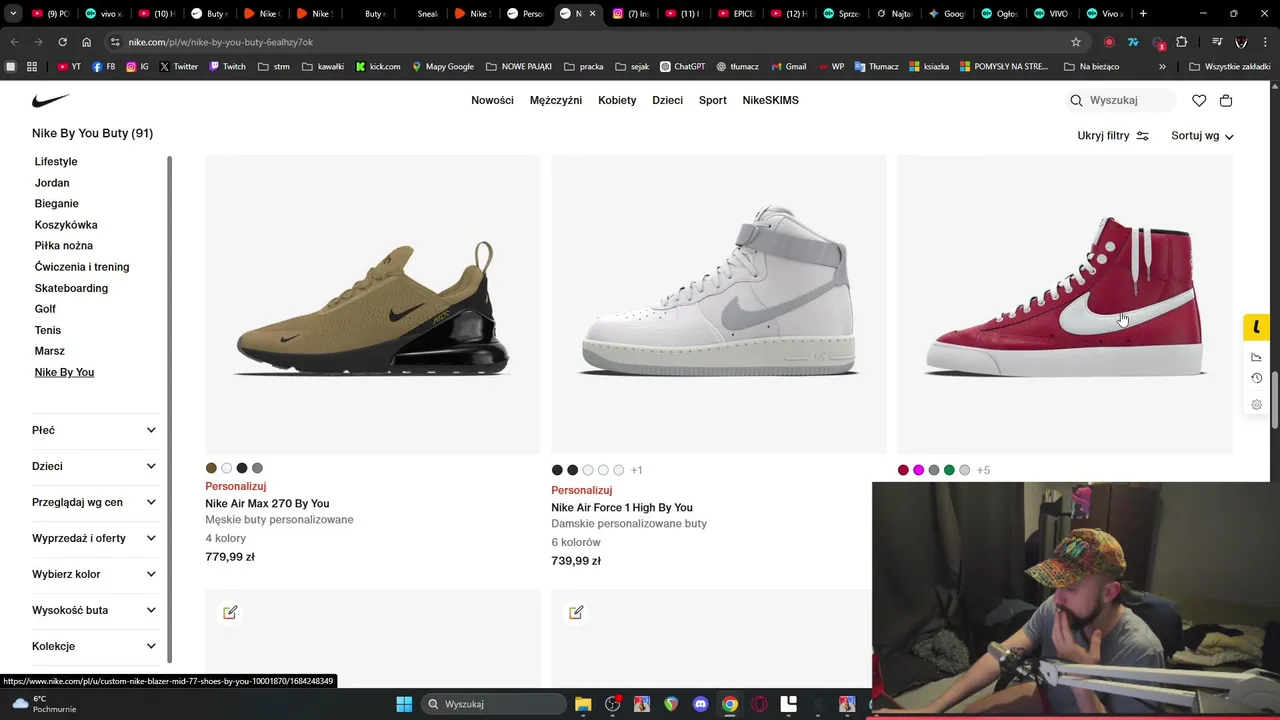1280x720 pixels.
Task: Open the ChatGPT bookmark
Action: click(x=682, y=67)
